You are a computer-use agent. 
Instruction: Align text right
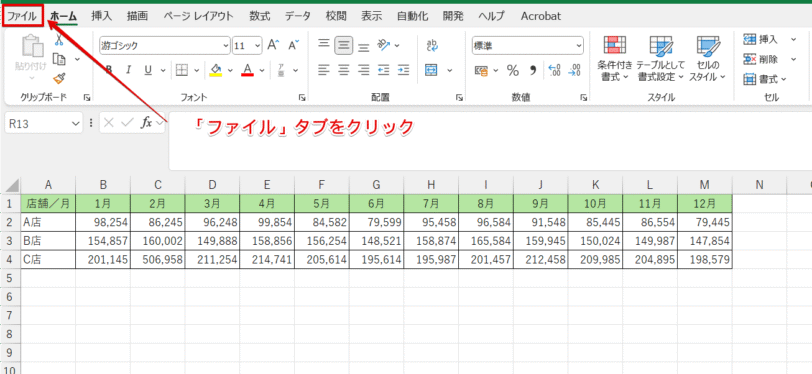point(364,69)
